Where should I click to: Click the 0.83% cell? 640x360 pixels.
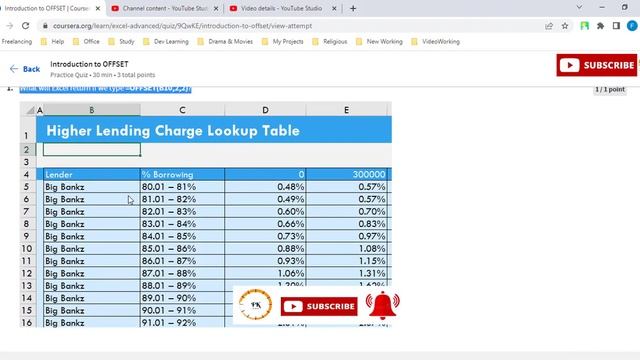coord(347,224)
